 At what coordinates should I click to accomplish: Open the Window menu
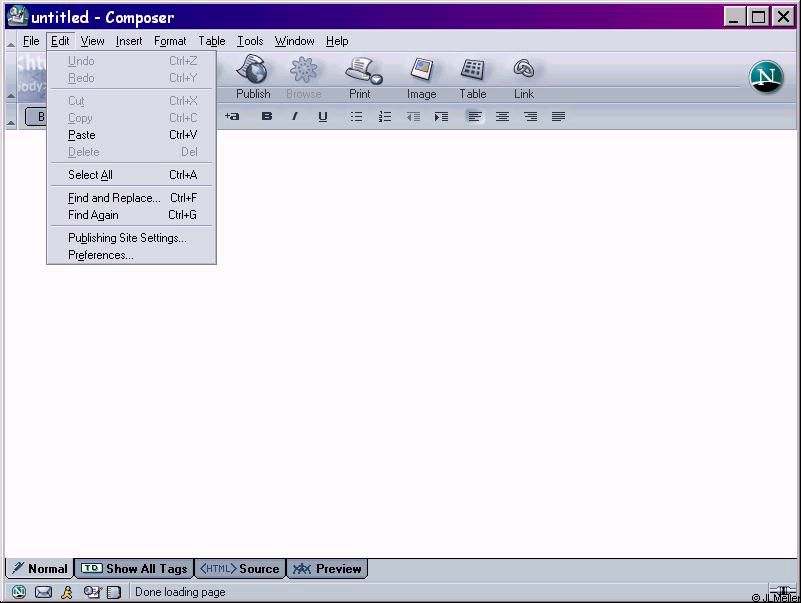pyautogui.click(x=294, y=41)
